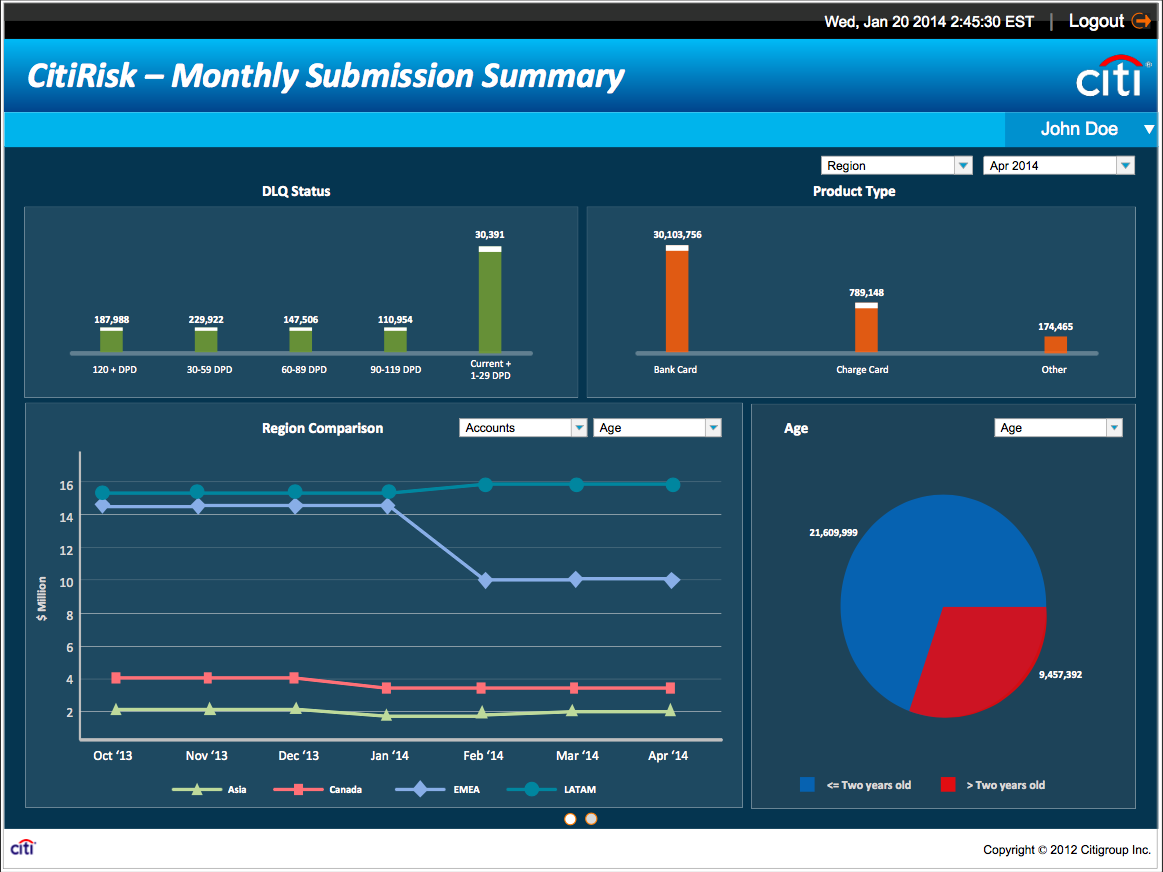This screenshot has height=872, width=1163.
Task: Click the Other product type bar
Action: tap(1055, 344)
